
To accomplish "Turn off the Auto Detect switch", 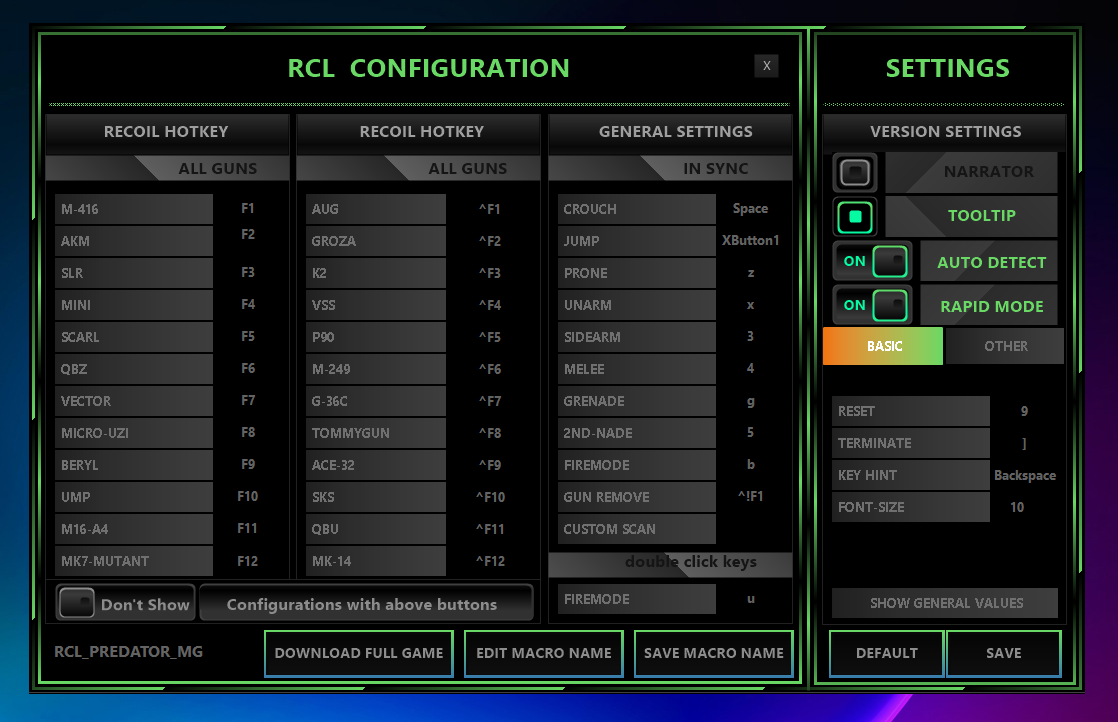I will point(870,262).
